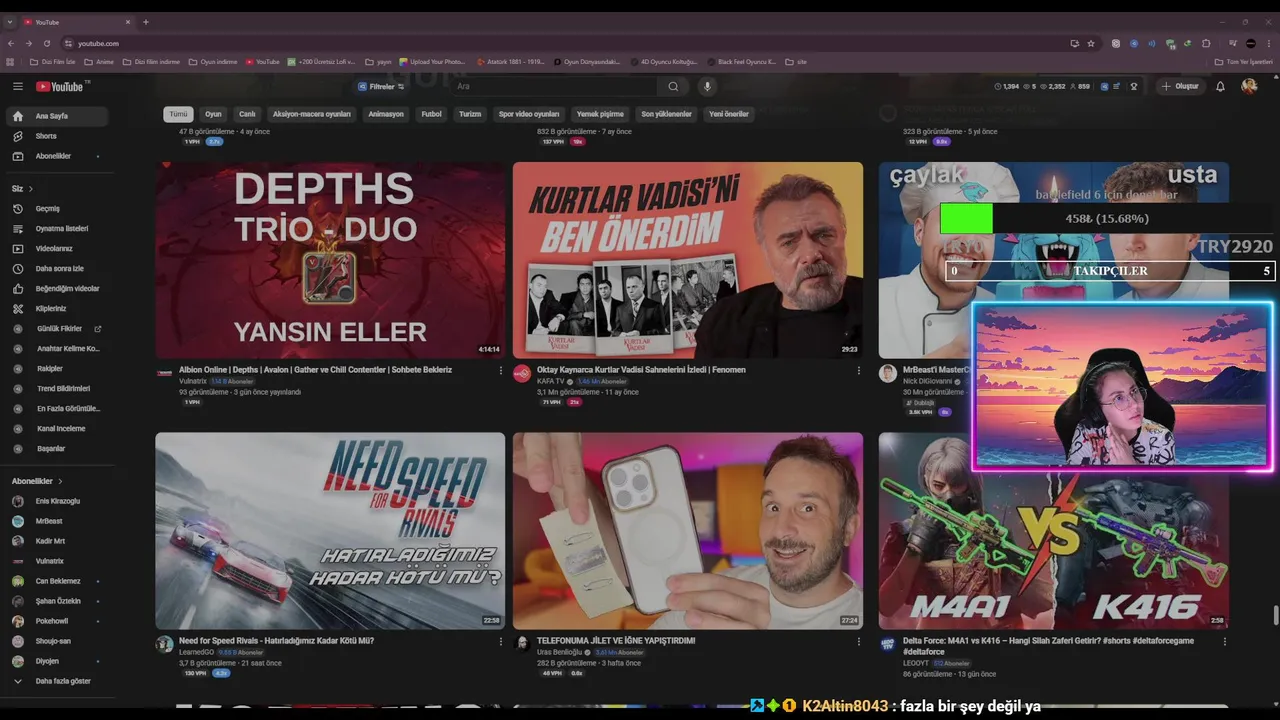Select the Aksiyon-macera oyunları chip
Viewport: 1280px width, 720px height.
(312, 114)
